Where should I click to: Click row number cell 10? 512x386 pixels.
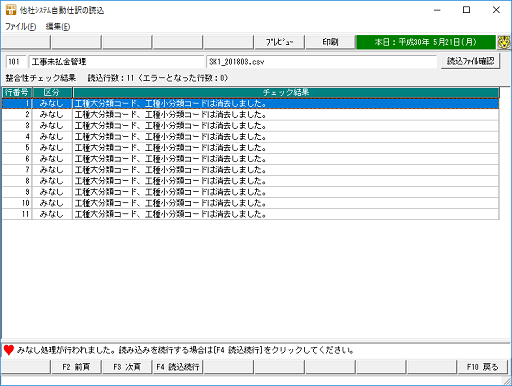(x=17, y=203)
